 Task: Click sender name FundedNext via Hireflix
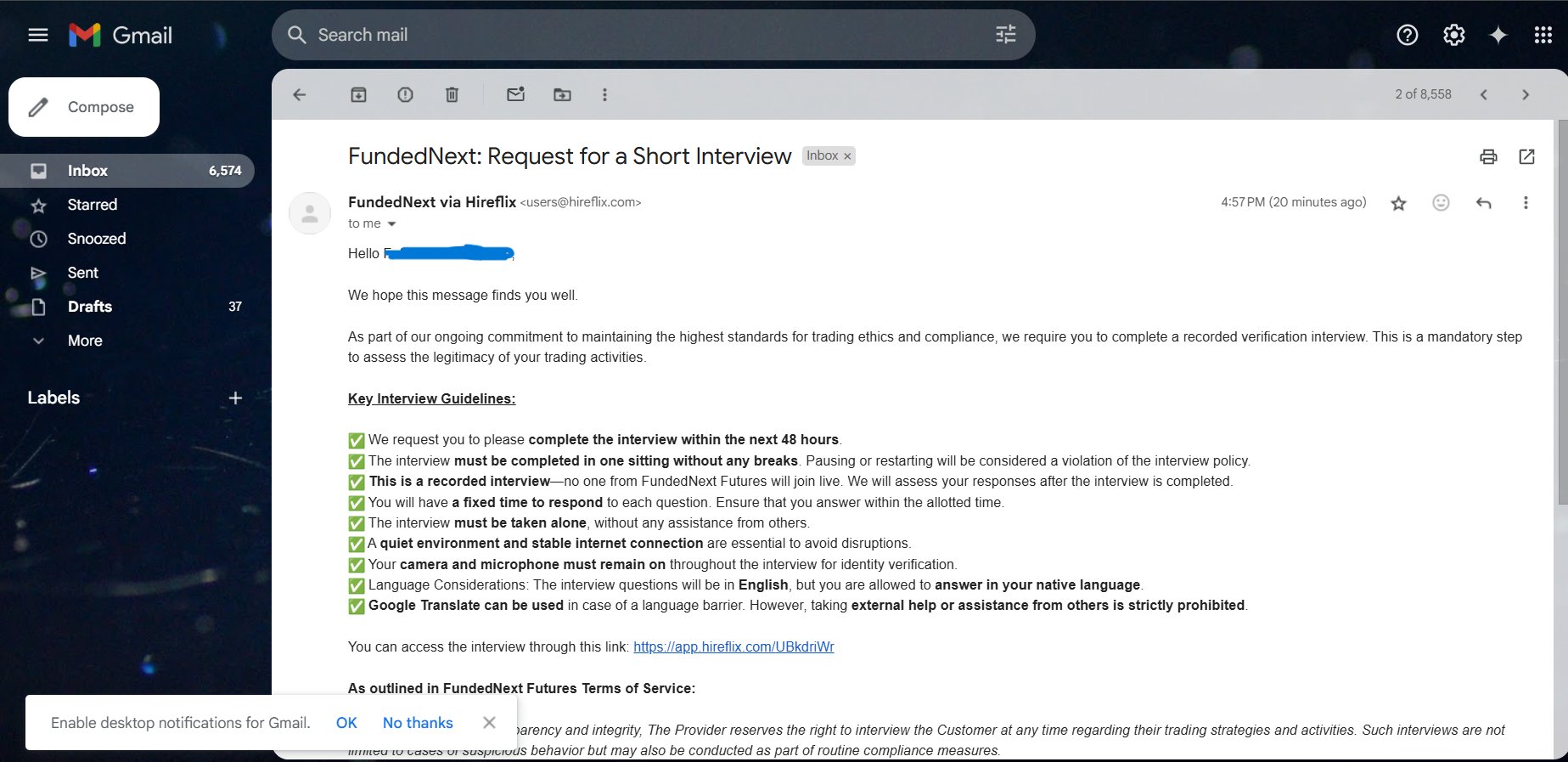coord(432,202)
